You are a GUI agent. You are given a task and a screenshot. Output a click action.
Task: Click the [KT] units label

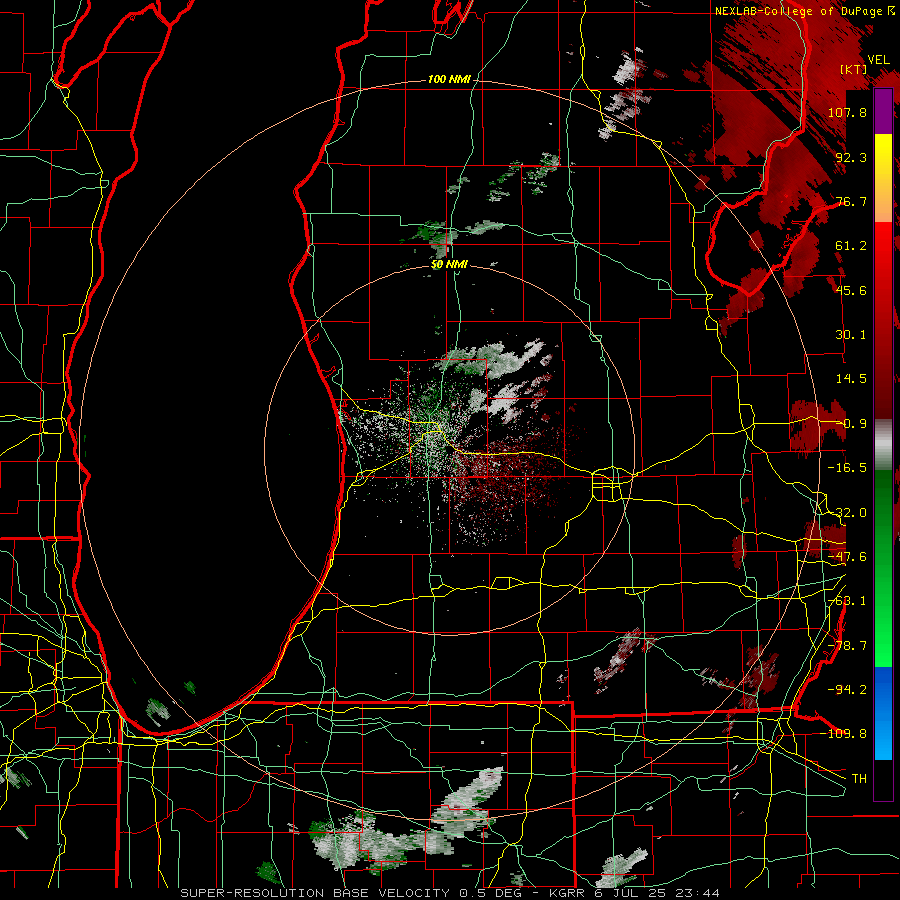click(x=854, y=69)
